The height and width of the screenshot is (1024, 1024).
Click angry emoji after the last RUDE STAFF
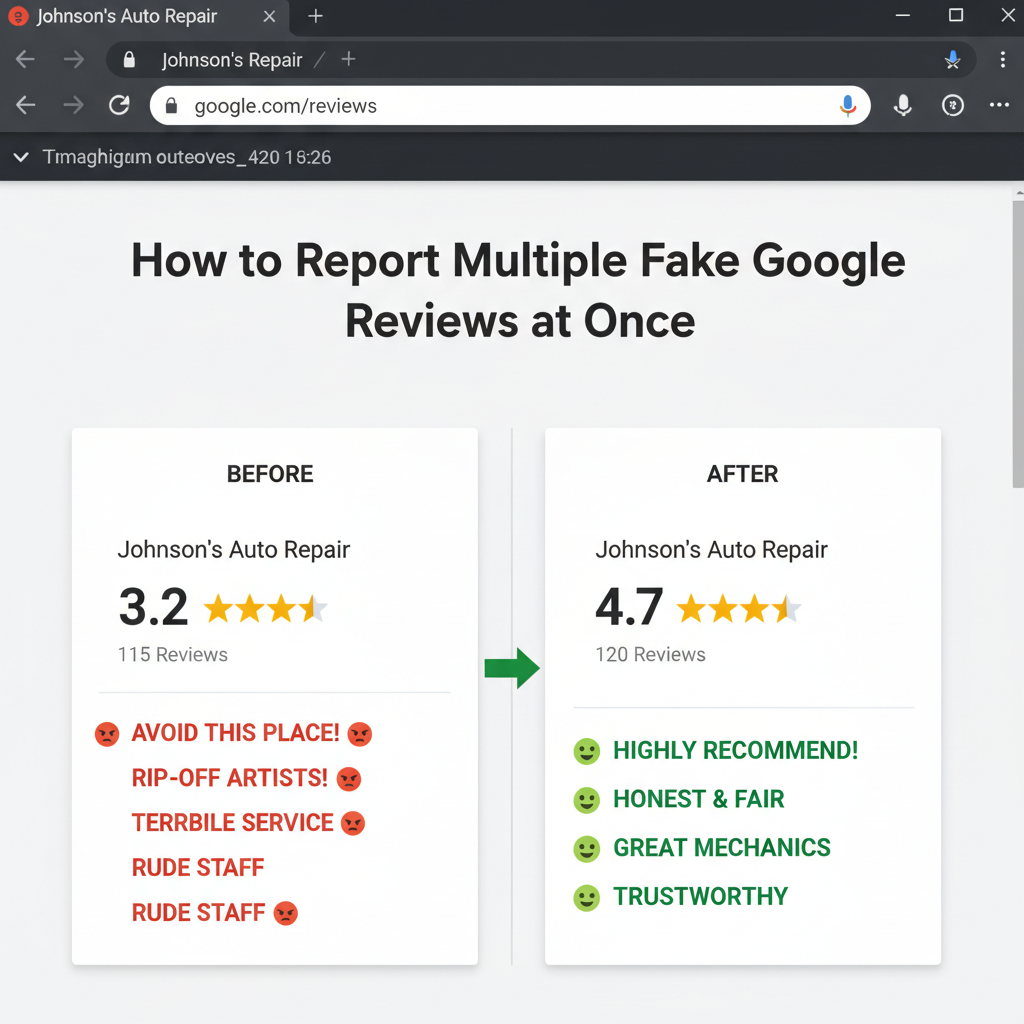click(x=285, y=913)
